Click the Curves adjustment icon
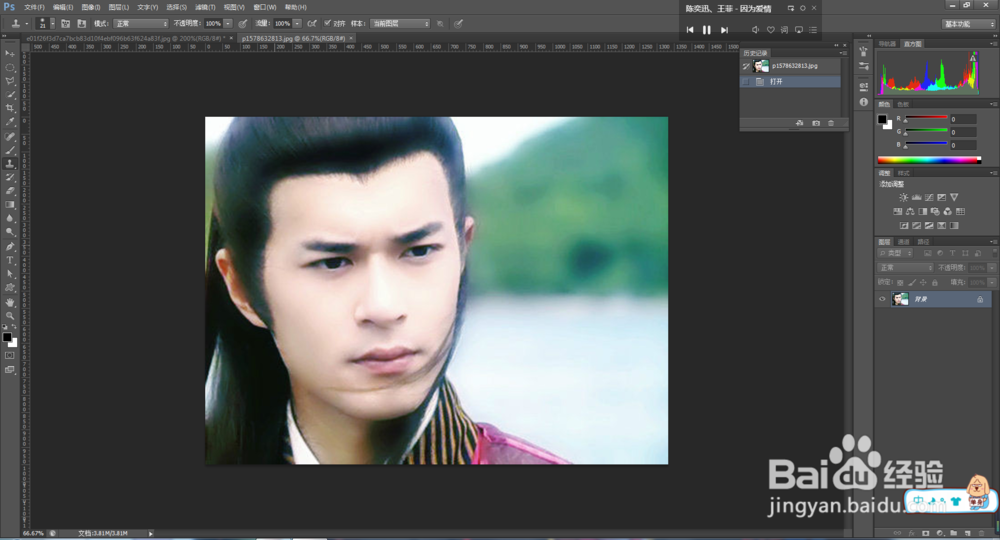 [x=929, y=198]
